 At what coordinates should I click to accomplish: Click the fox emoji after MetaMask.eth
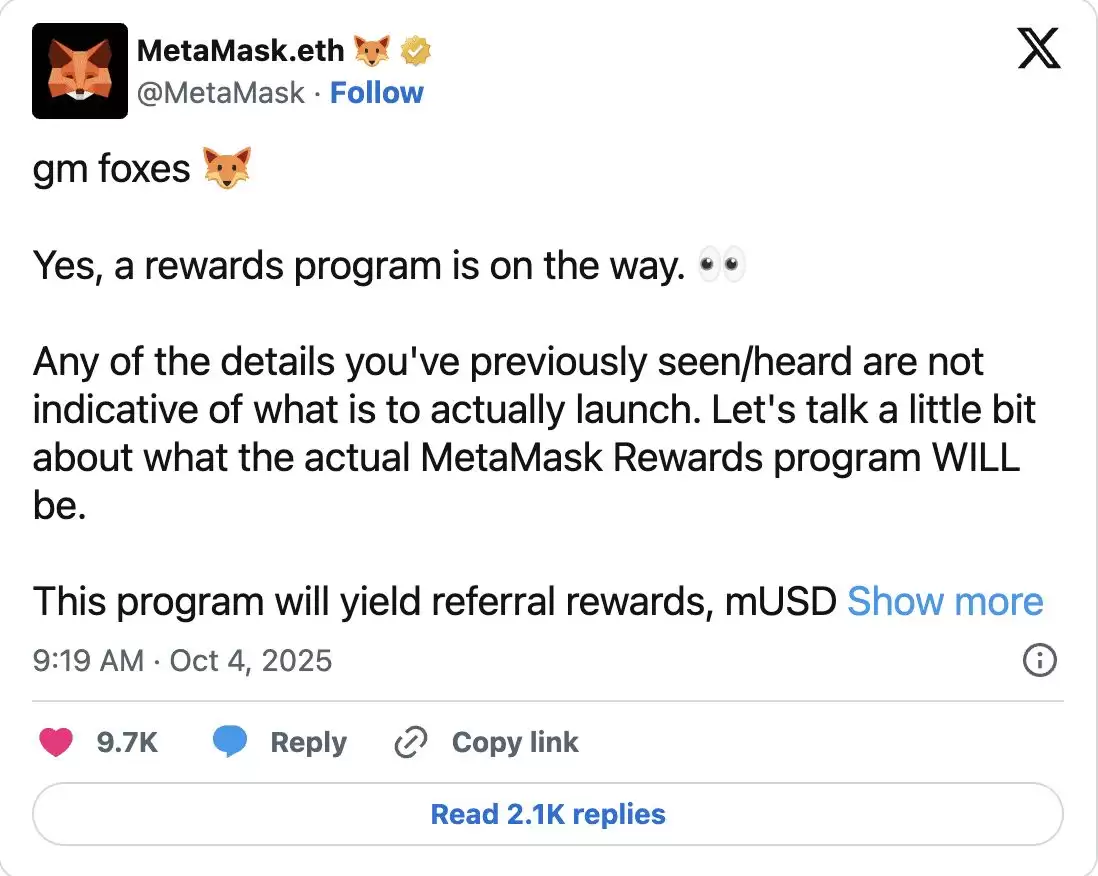coord(372,48)
